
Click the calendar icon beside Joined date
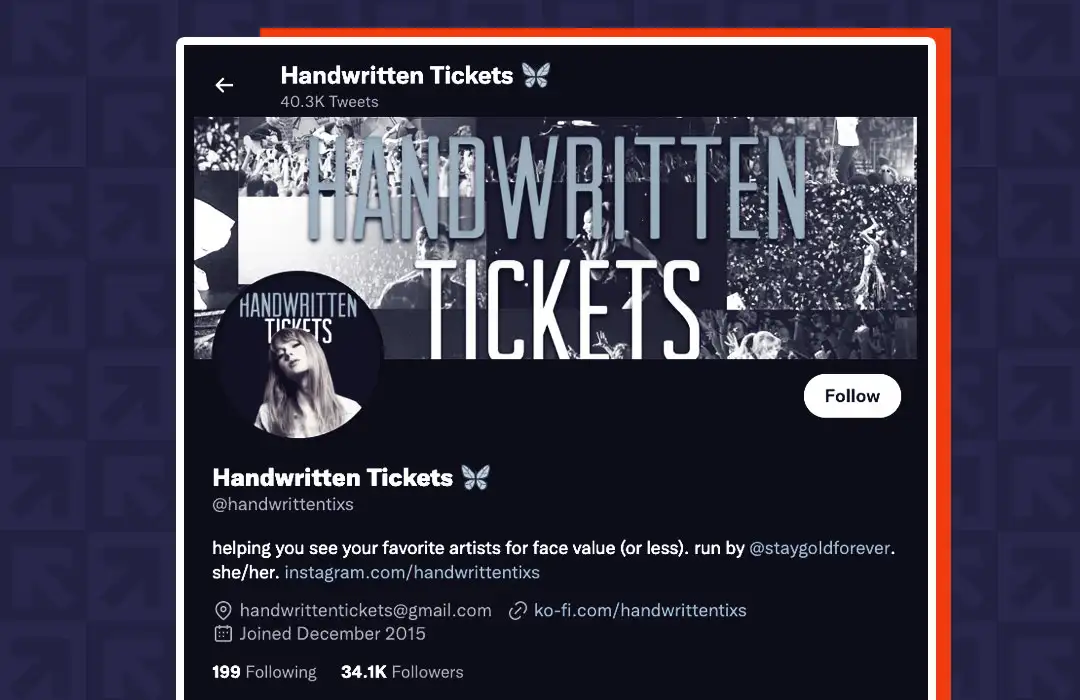point(223,634)
